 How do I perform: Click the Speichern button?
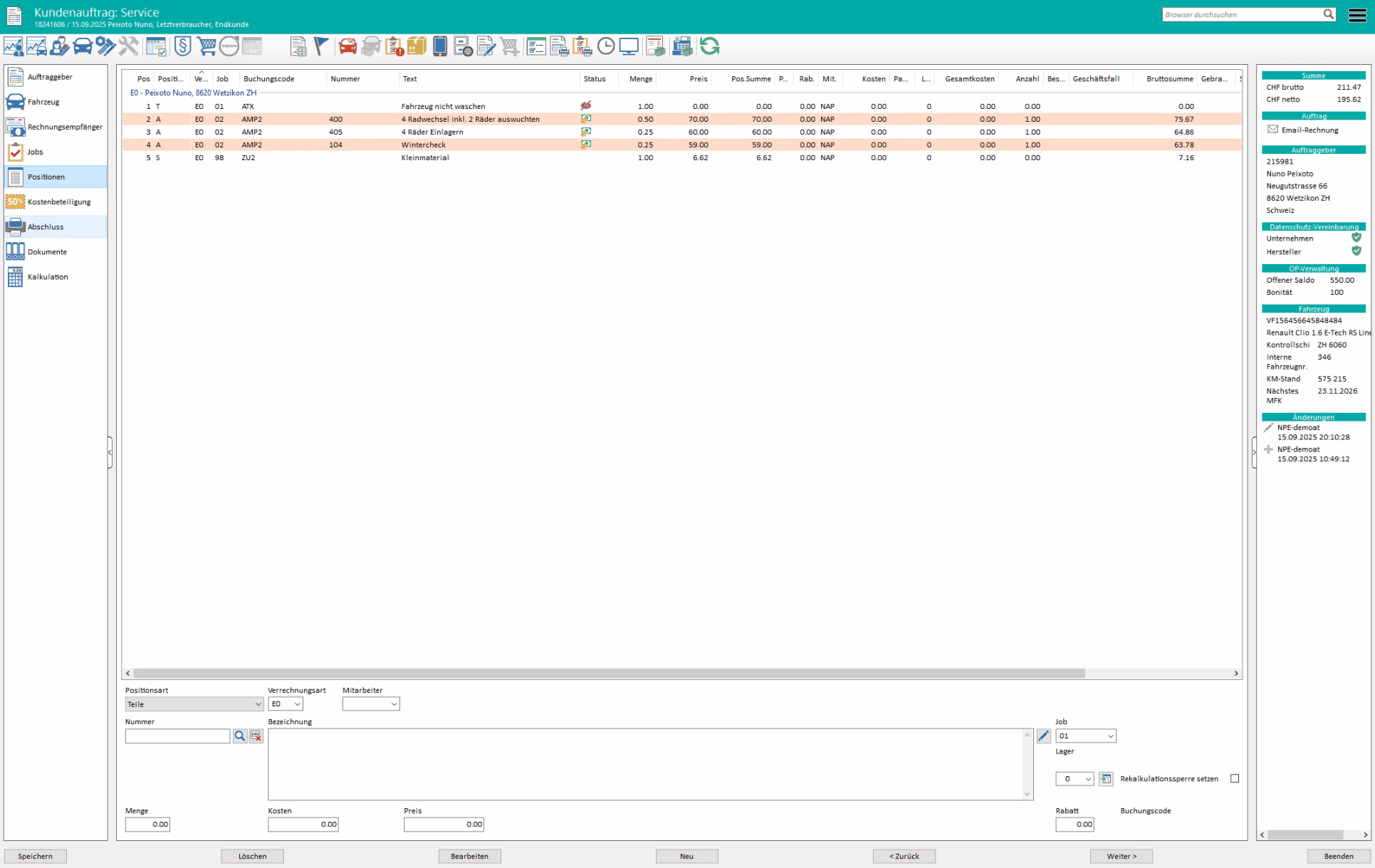36,856
